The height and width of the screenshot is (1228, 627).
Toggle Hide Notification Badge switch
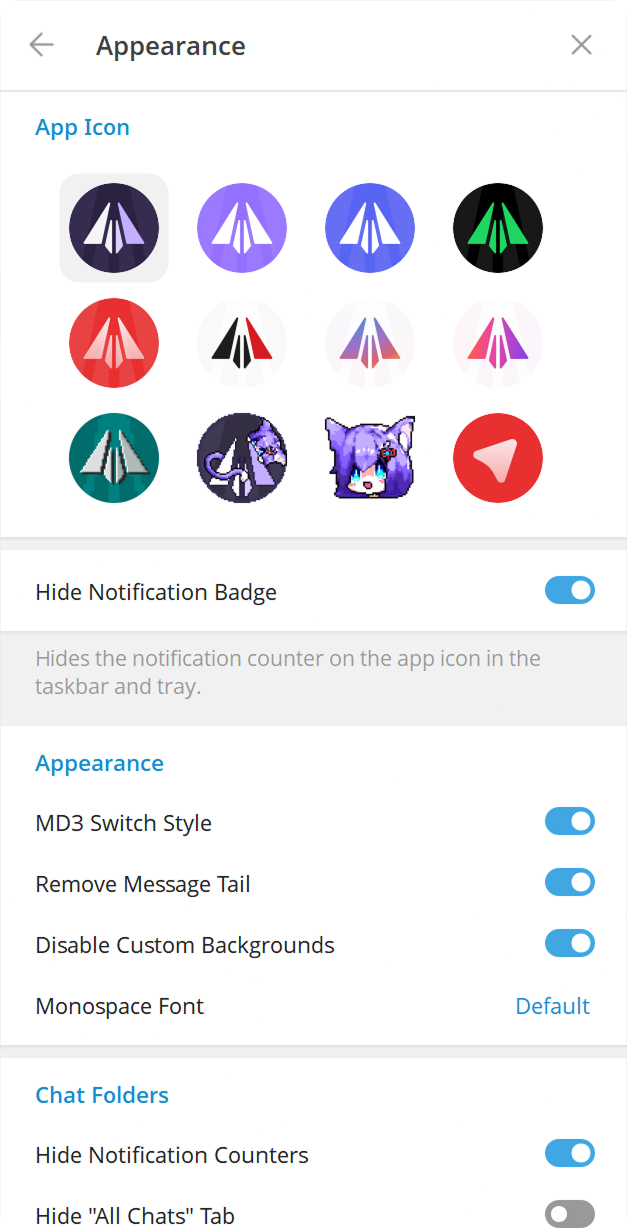point(570,591)
